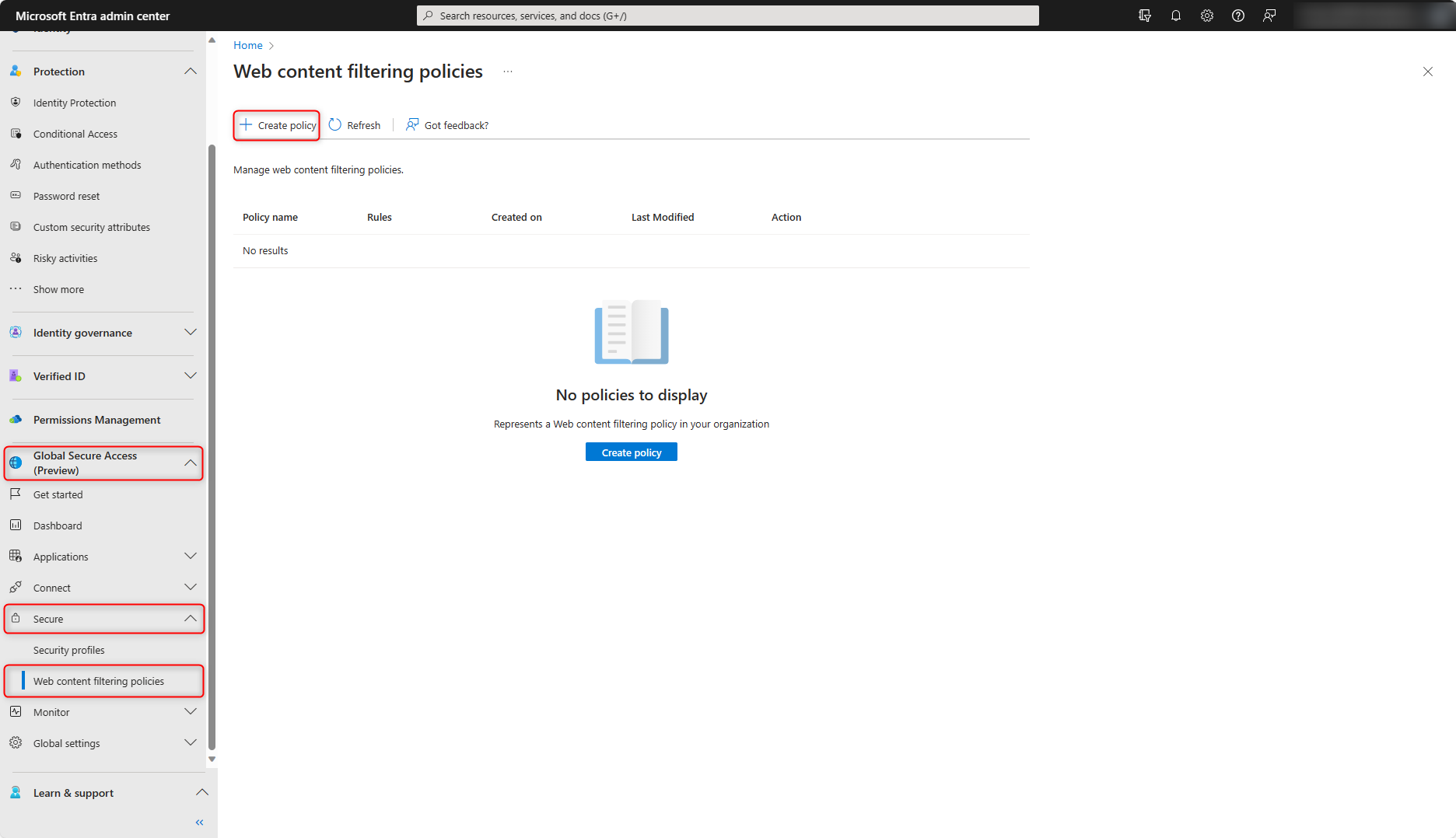Open the feedback smiley icon
Viewport: 1456px width, 838px height.
1269,15
